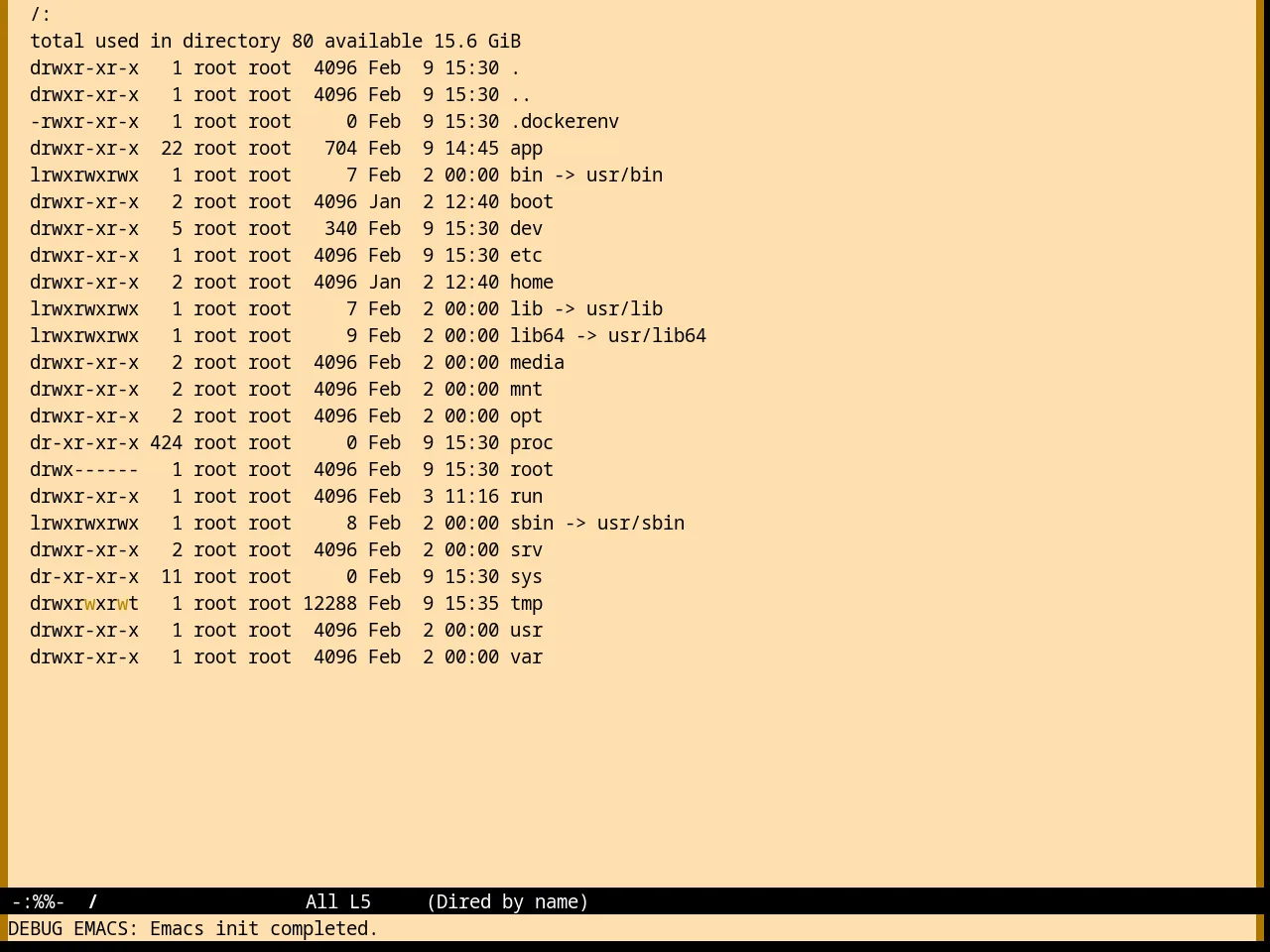This screenshot has height=952, width=1270.
Task: Open the boot directory
Action: click(x=532, y=201)
